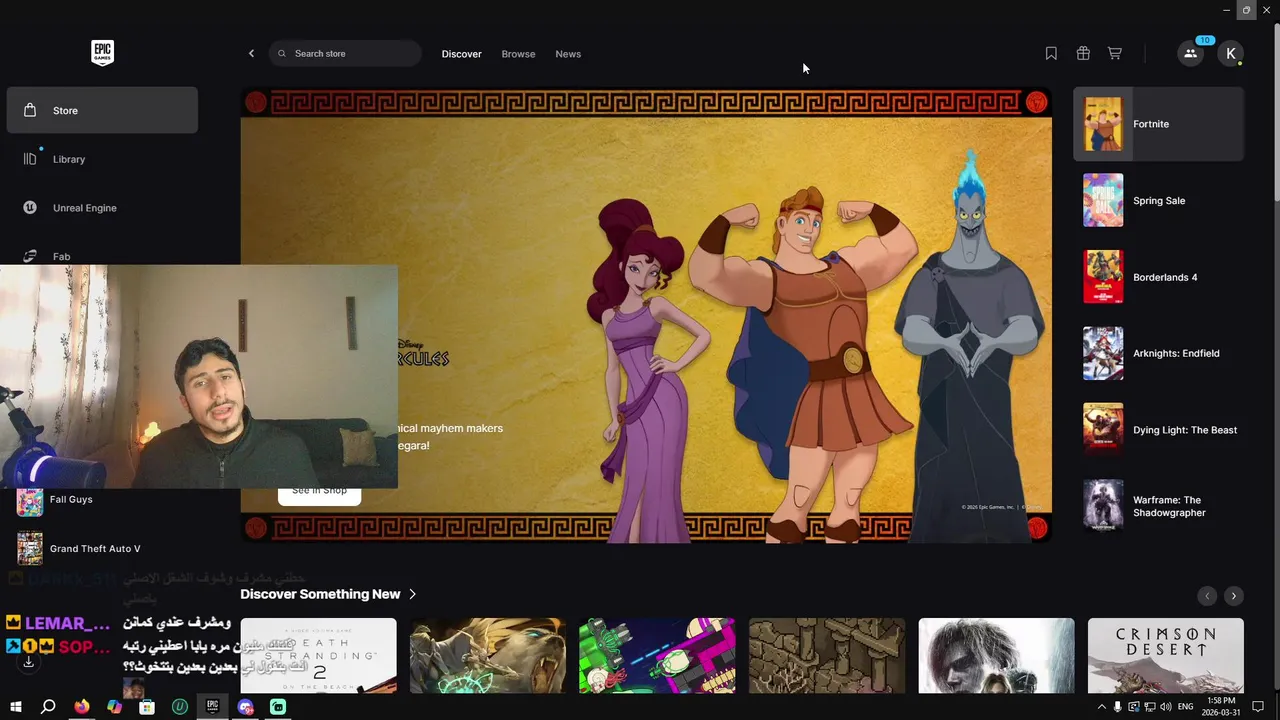Show previous items in carousel

point(1207,595)
